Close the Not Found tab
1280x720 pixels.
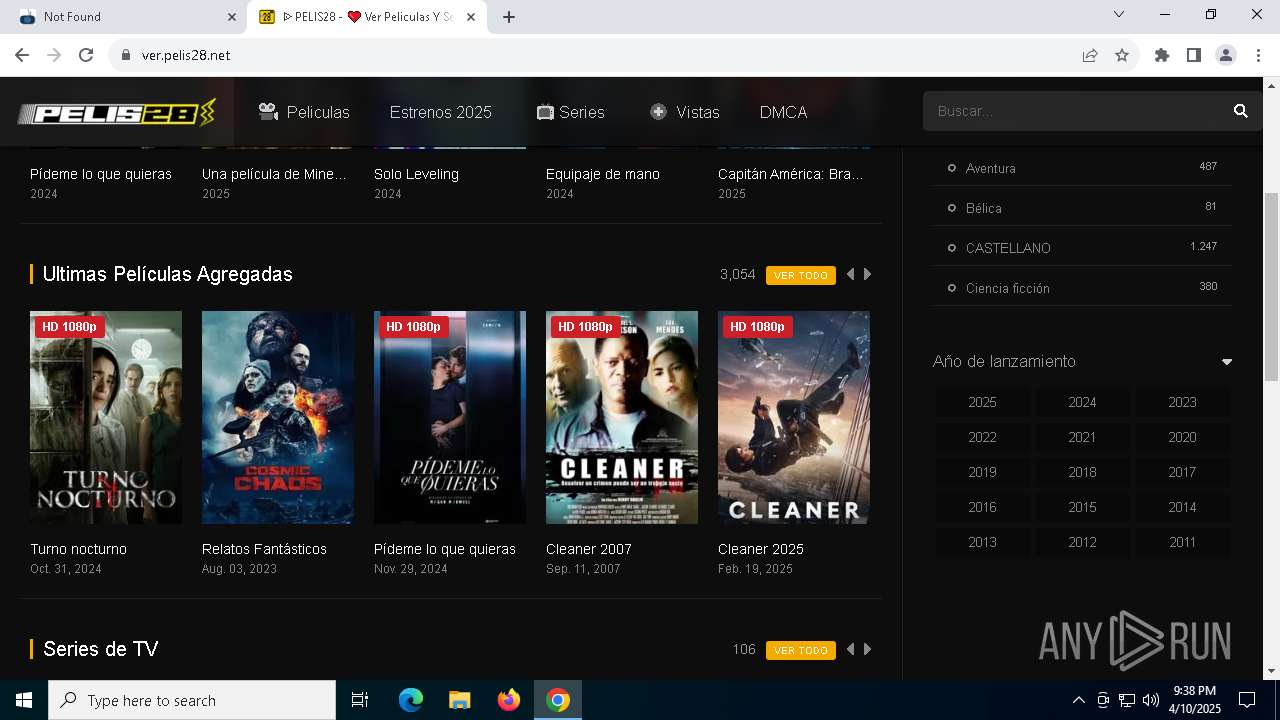(232, 17)
